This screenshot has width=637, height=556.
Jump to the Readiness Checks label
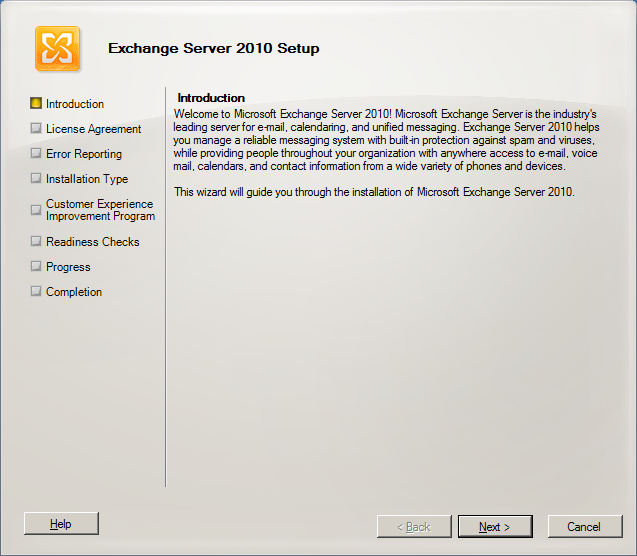point(92,242)
